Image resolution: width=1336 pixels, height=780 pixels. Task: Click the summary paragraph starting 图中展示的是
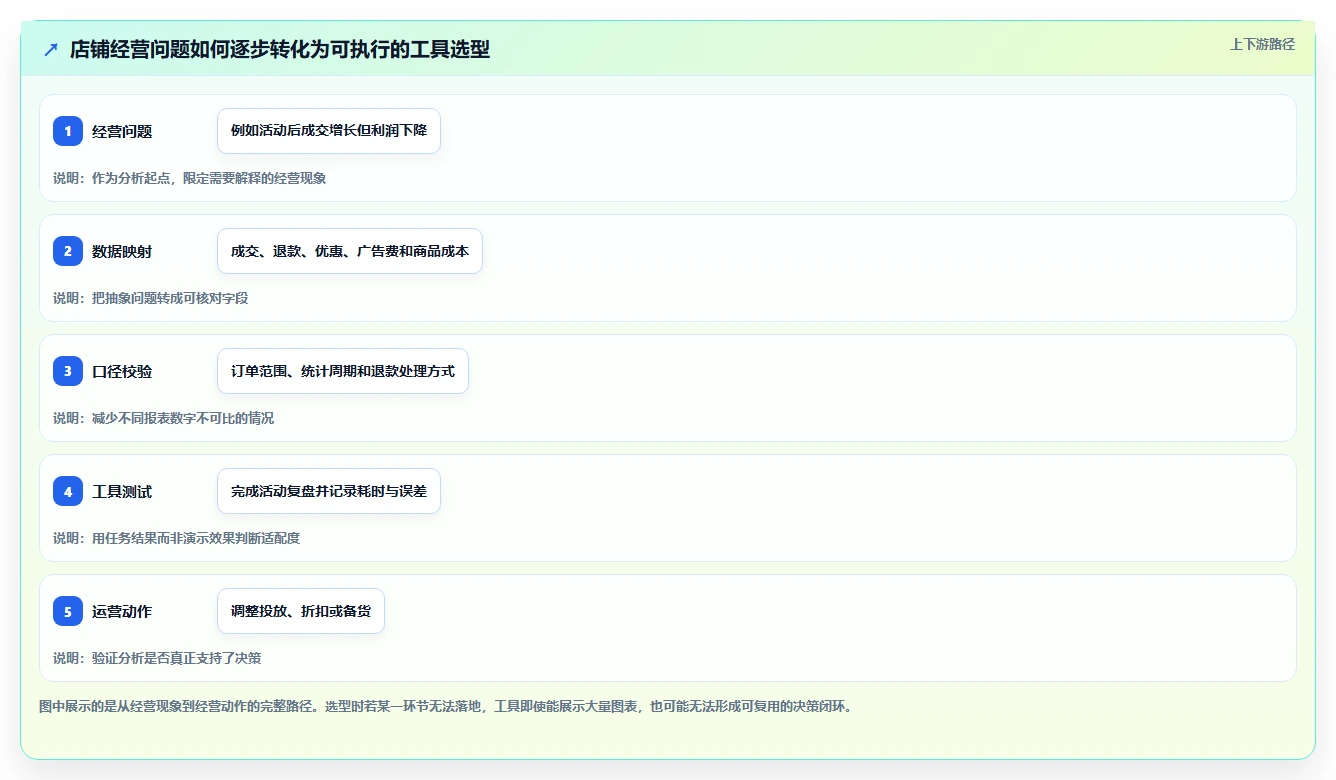click(x=446, y=706)
